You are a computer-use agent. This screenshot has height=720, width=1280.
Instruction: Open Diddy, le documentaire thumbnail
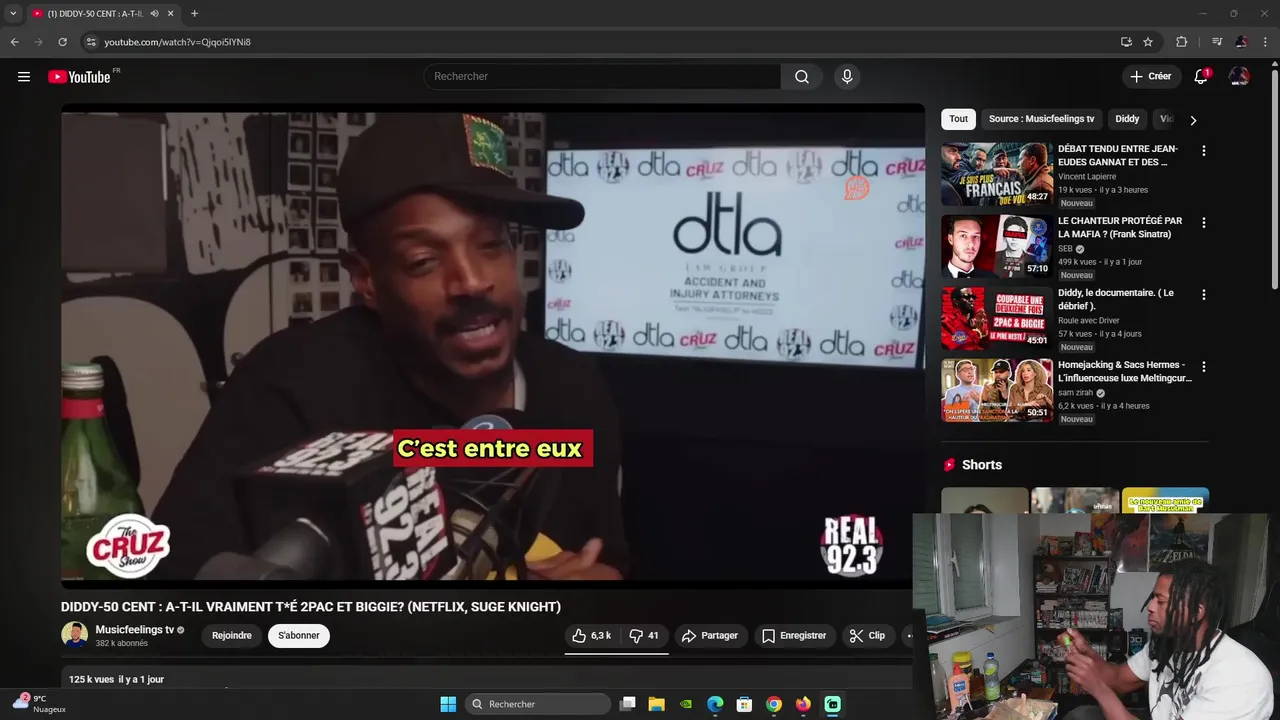(x=997, y=318)
